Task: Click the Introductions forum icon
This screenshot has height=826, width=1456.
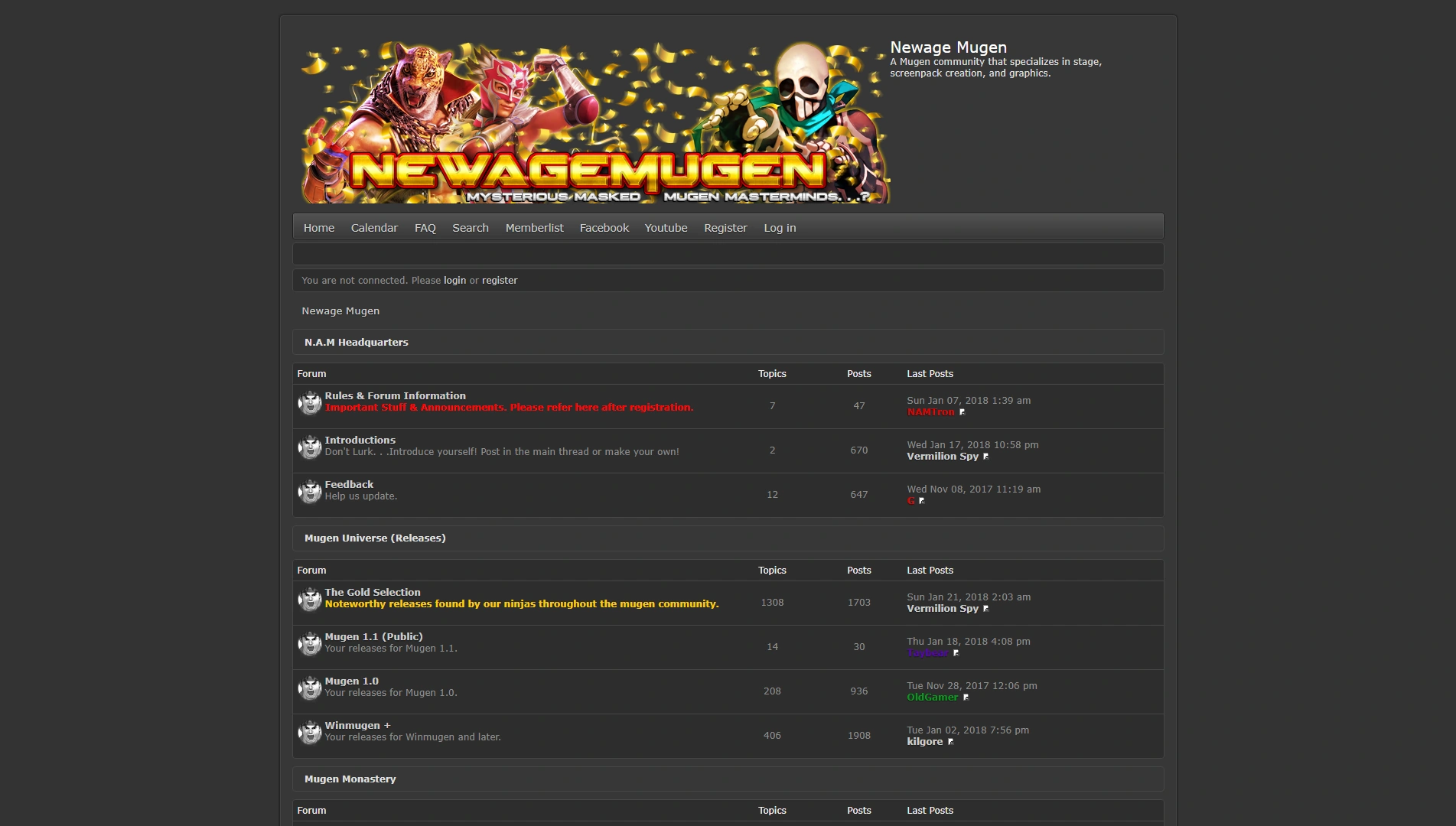Action: click(x=309, y=447)
